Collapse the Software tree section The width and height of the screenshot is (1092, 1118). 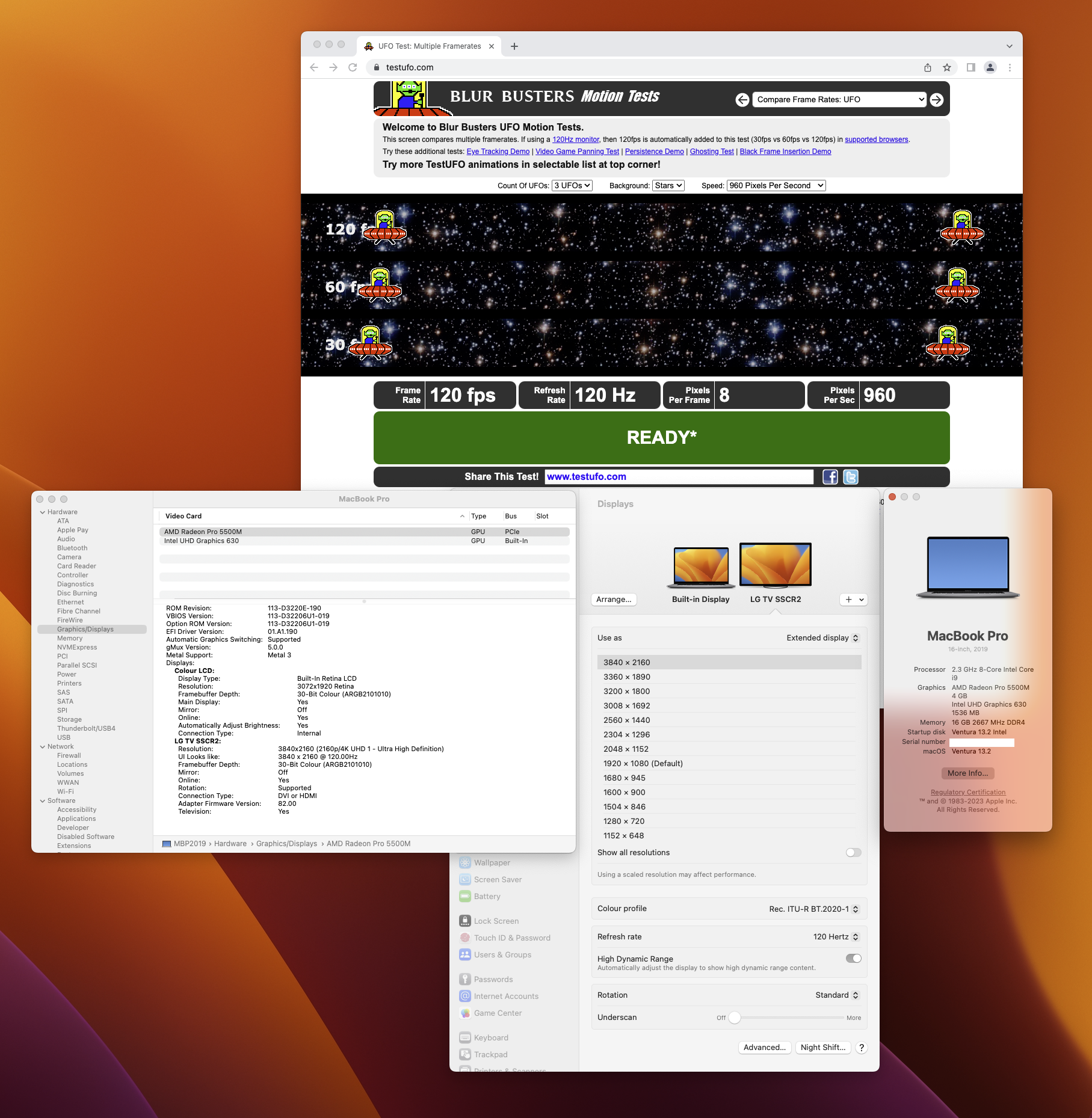[43, 801]
